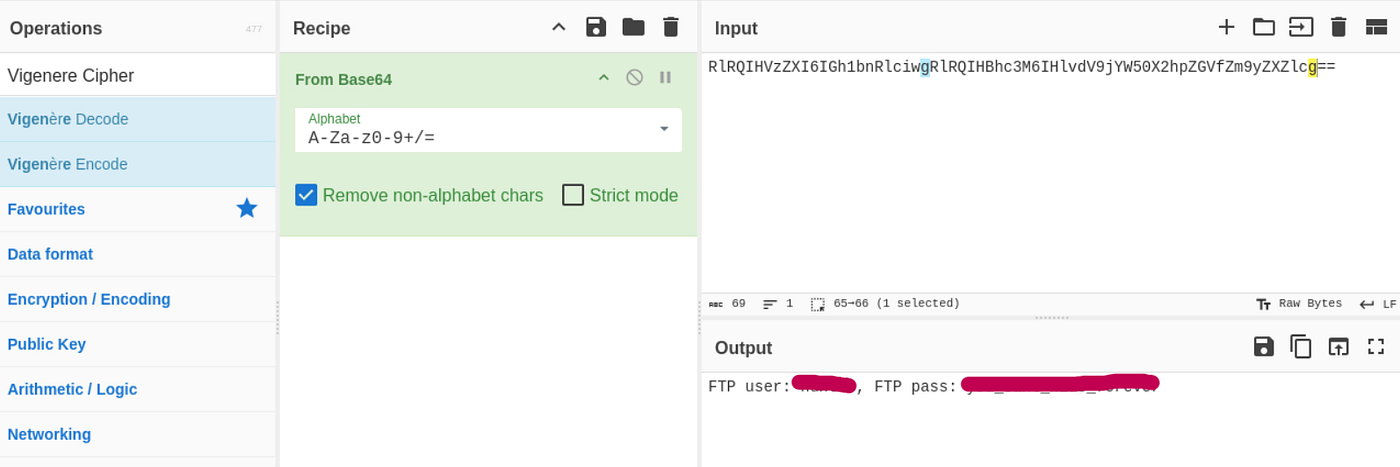The height and width of the screenshot is (467, 1400).
Task: Set a breakpoint on From Base64
Action: tap(665, 77)
